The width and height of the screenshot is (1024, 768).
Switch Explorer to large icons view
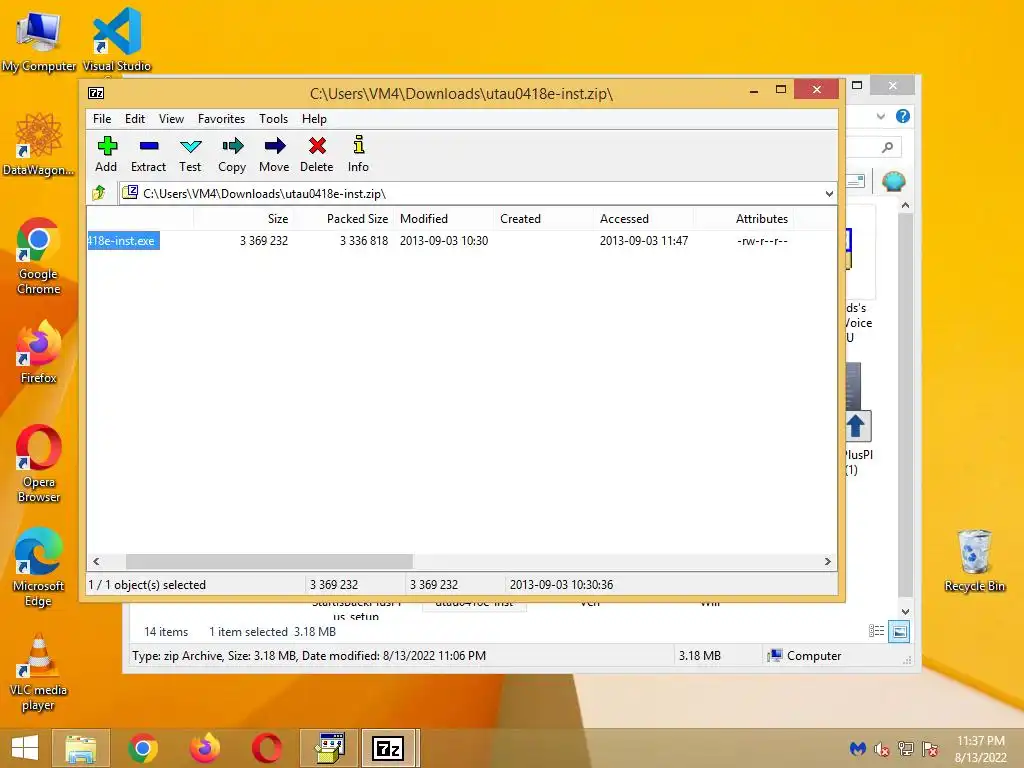(x=899, y=631)
